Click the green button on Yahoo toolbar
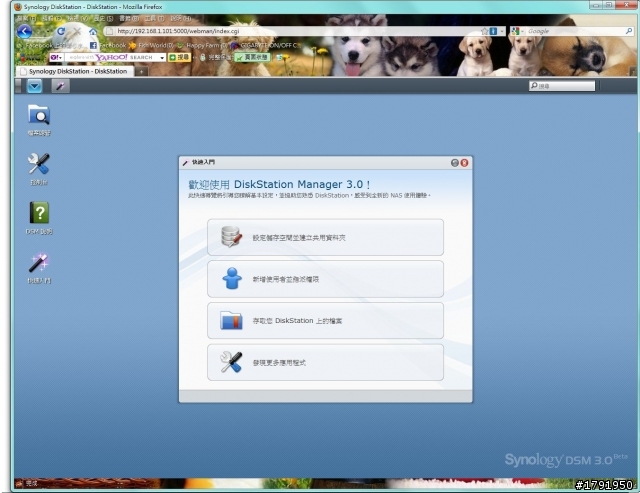 [252, 58]
